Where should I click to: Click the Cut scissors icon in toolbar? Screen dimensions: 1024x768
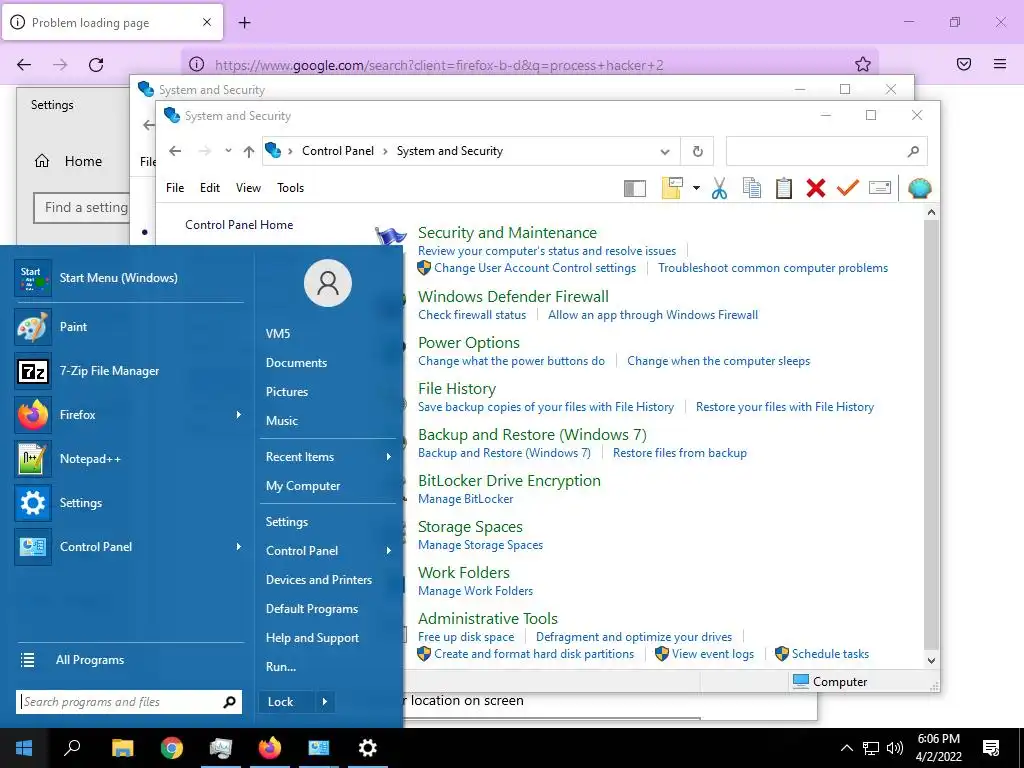pyautogui.click(x=719, y=188)
